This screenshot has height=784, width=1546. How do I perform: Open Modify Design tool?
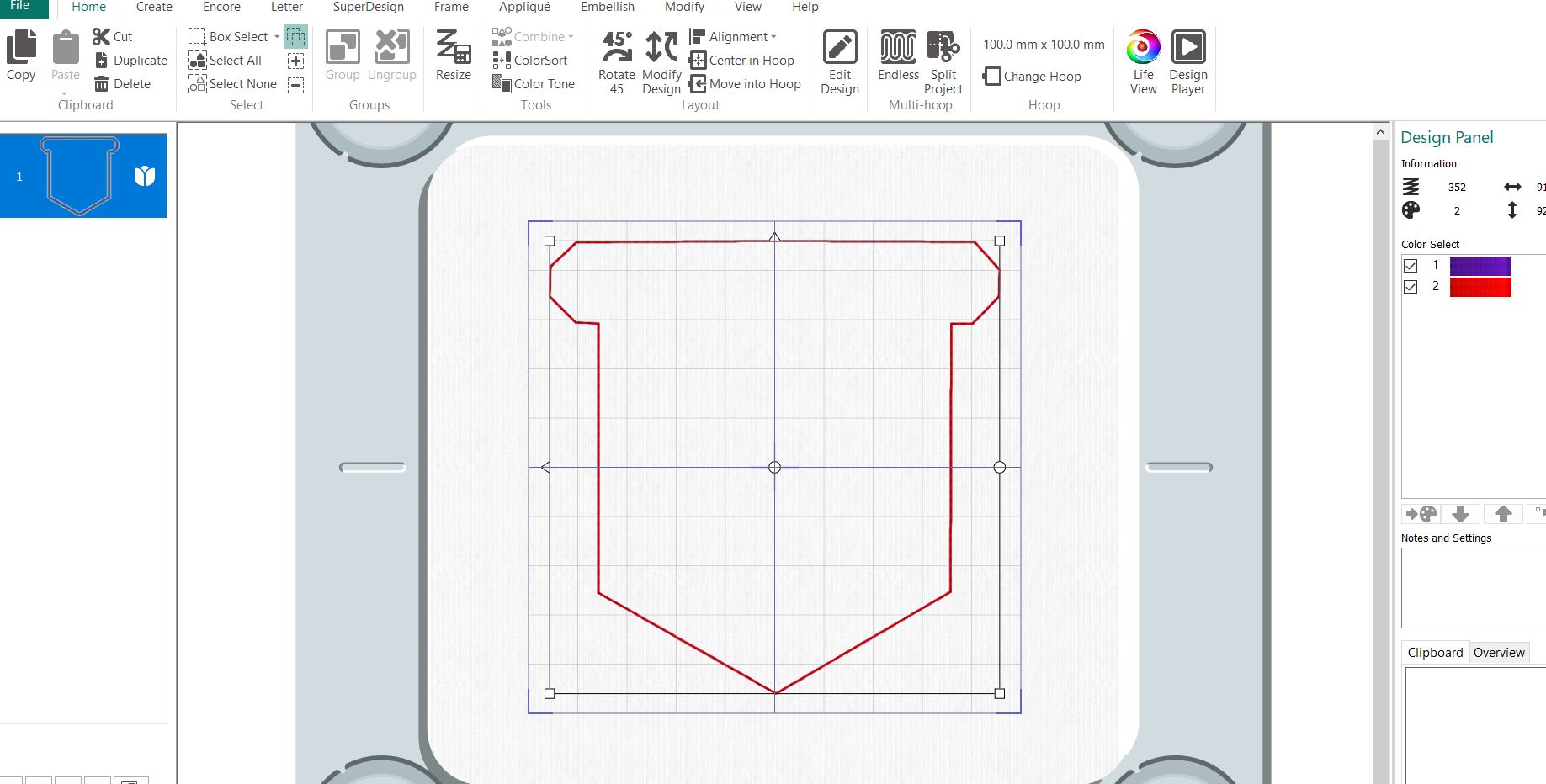(661, 62)
